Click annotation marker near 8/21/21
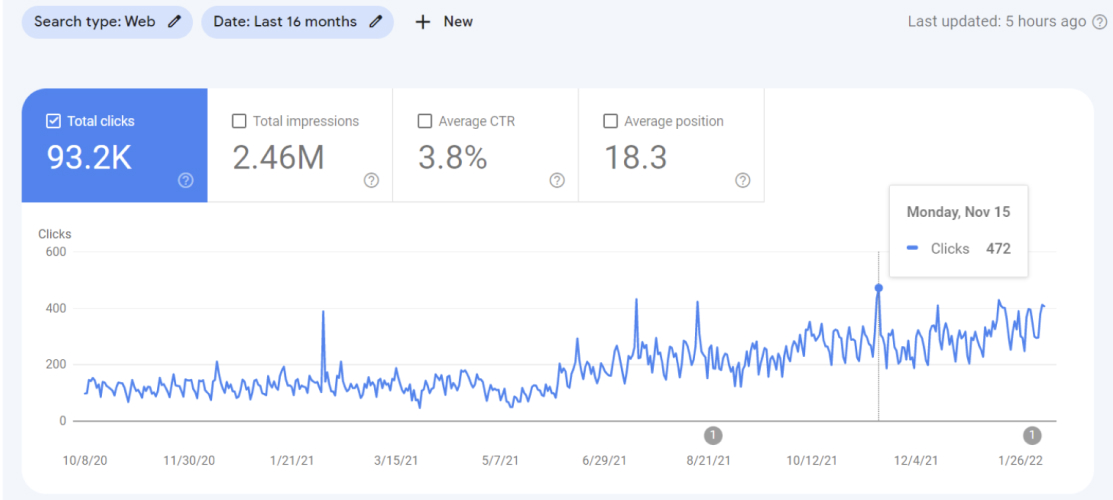This screenshot has width=1113, height=500. coord(713,435)
